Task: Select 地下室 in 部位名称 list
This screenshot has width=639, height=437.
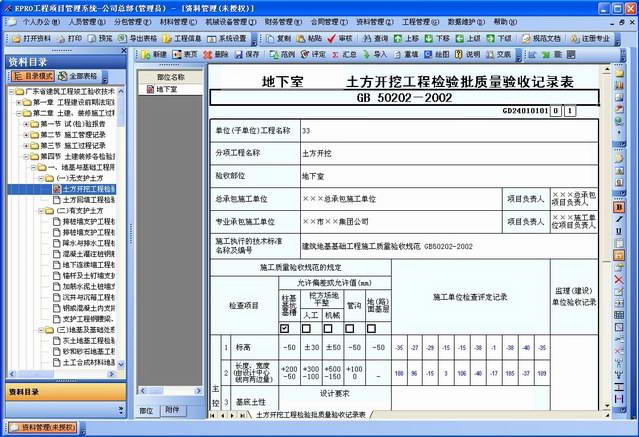Action: click(167, 89)
